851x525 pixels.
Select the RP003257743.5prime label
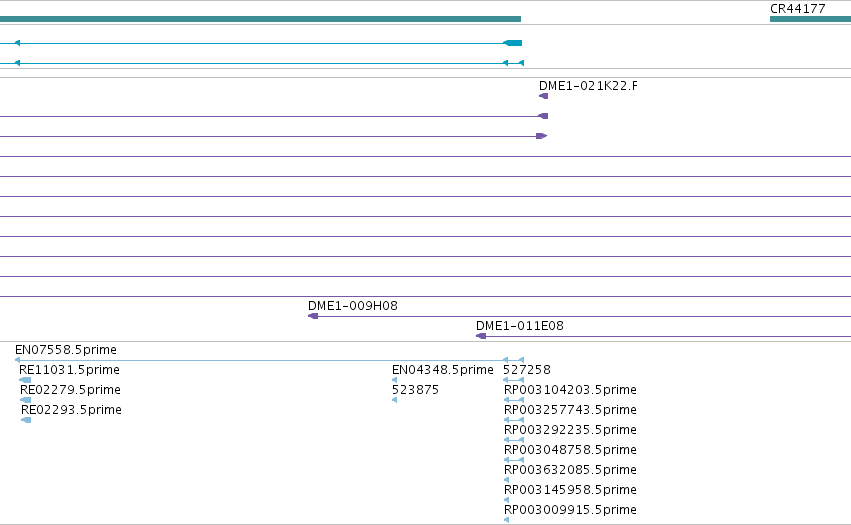pos(570,410)
